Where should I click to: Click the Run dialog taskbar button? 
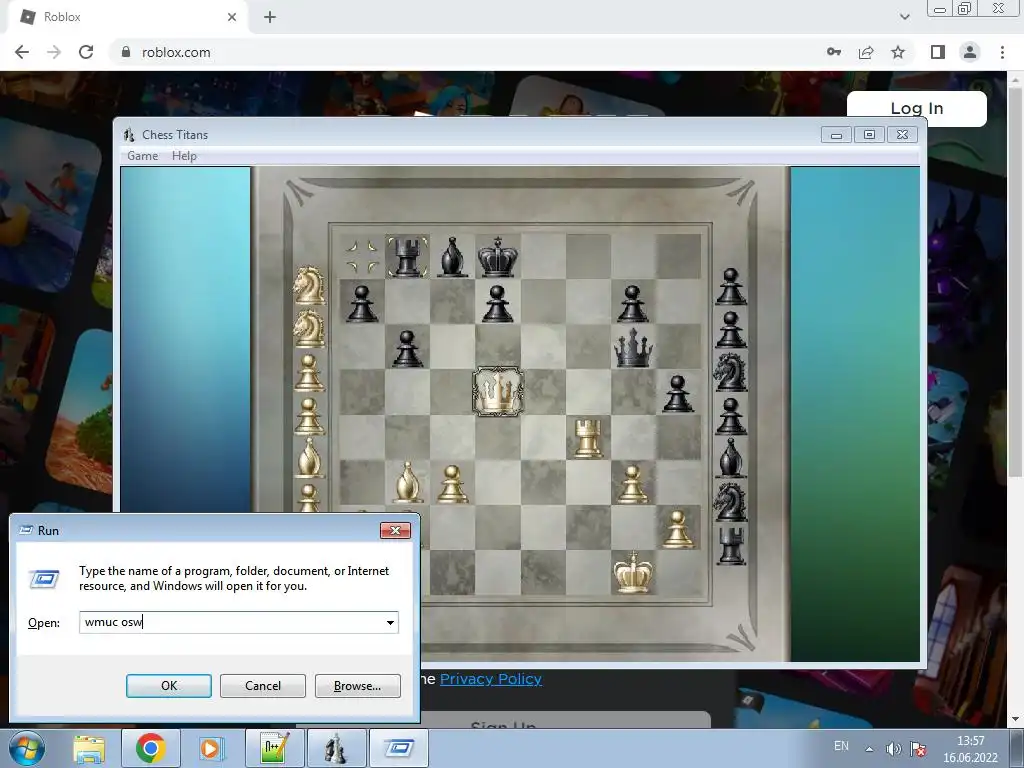[x=399, y=748]
